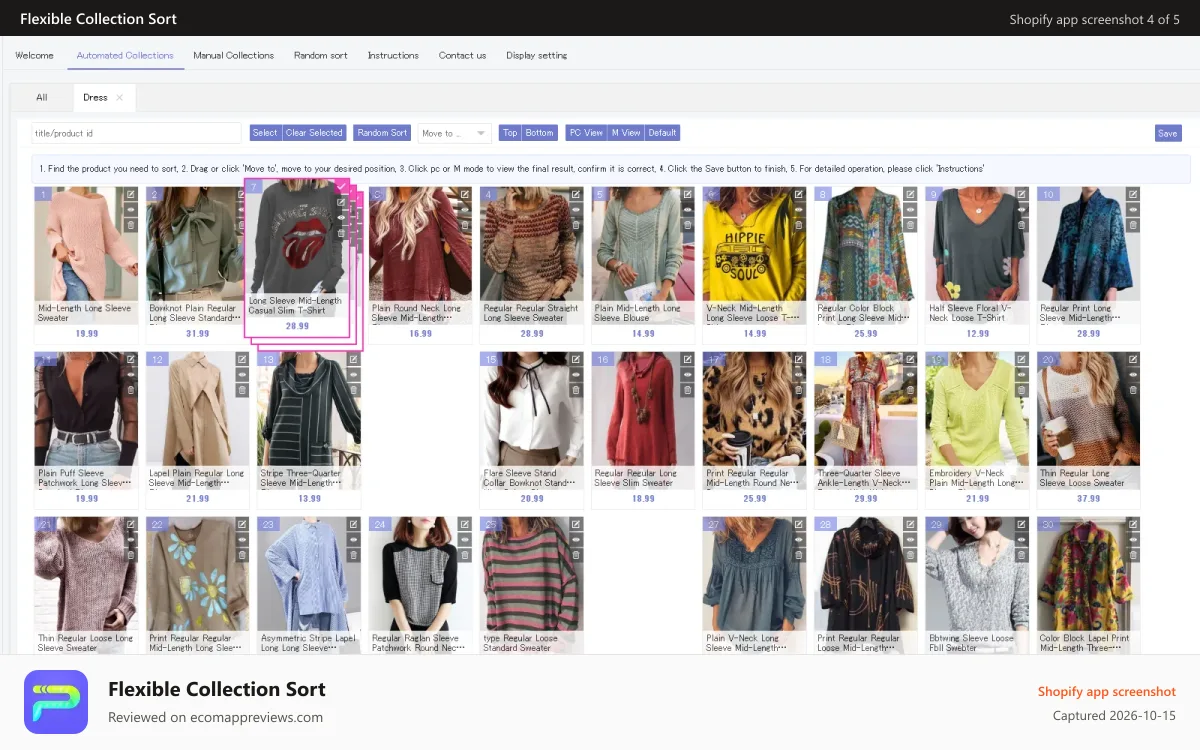Click the Random Sort button
This screenshot has width=1200, height=750.
pyautogui.click(x=382, y=133)
